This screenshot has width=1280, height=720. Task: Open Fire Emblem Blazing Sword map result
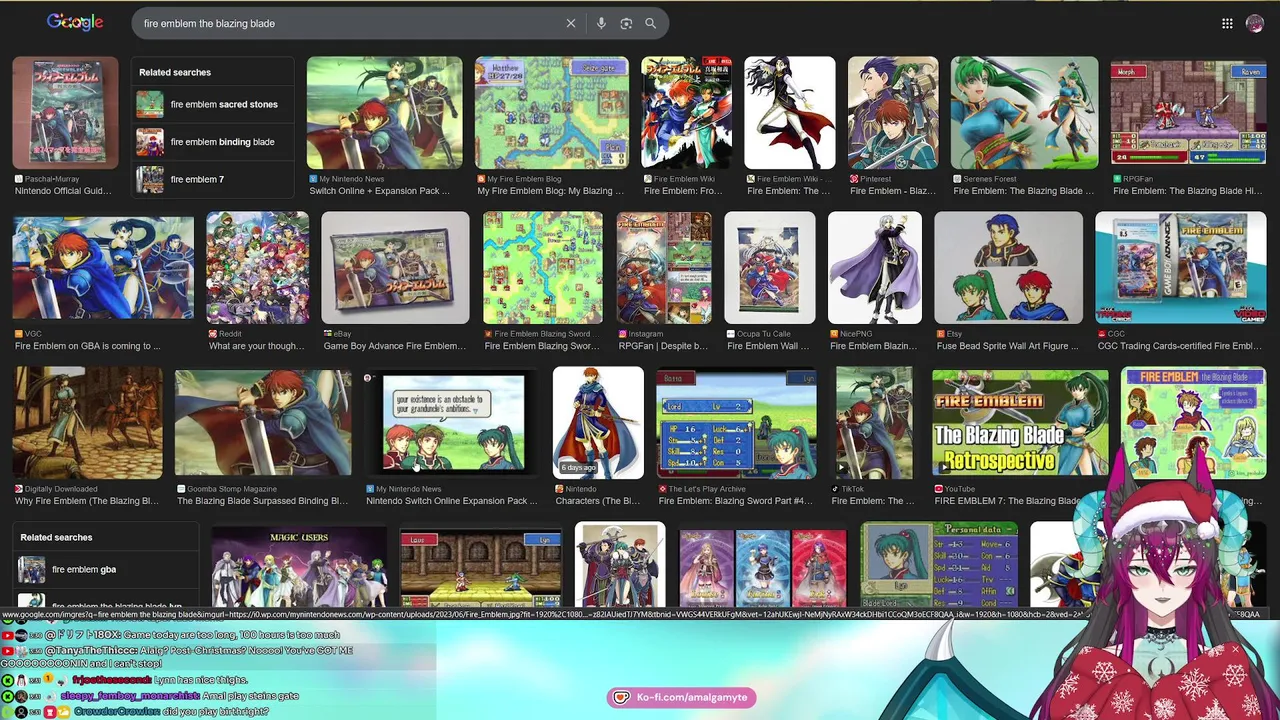543,268
